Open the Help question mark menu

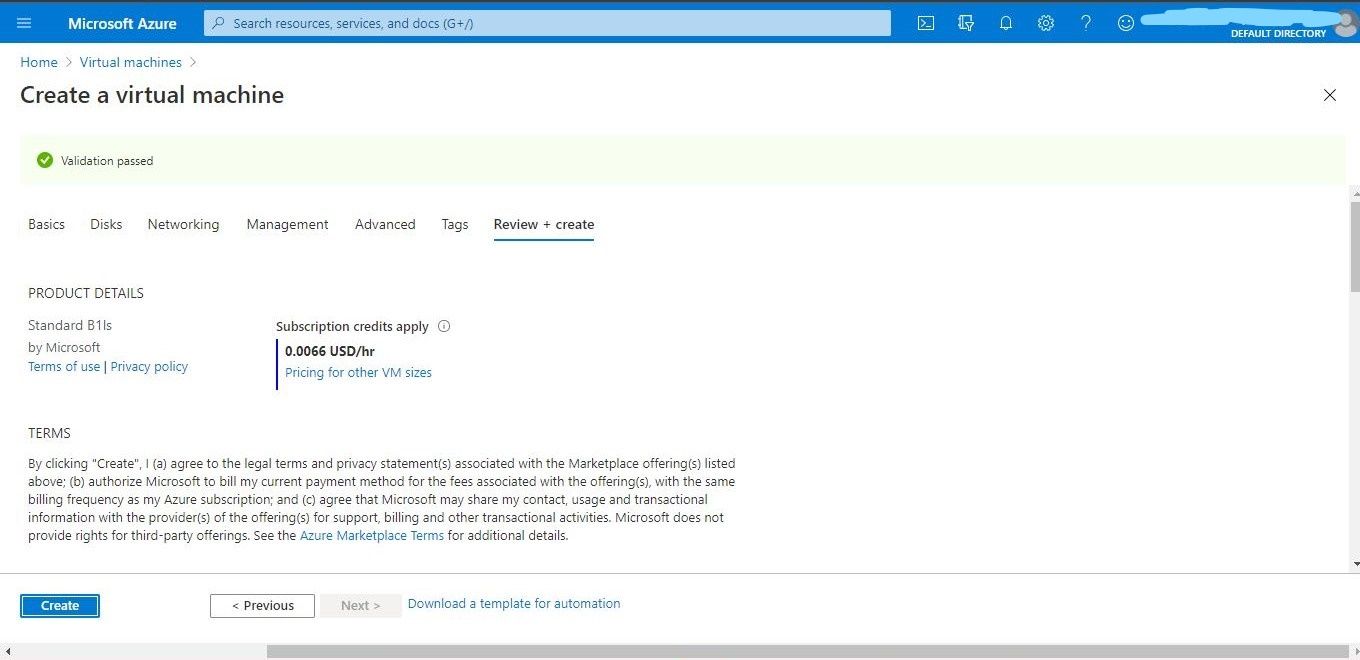[1085, 22]
